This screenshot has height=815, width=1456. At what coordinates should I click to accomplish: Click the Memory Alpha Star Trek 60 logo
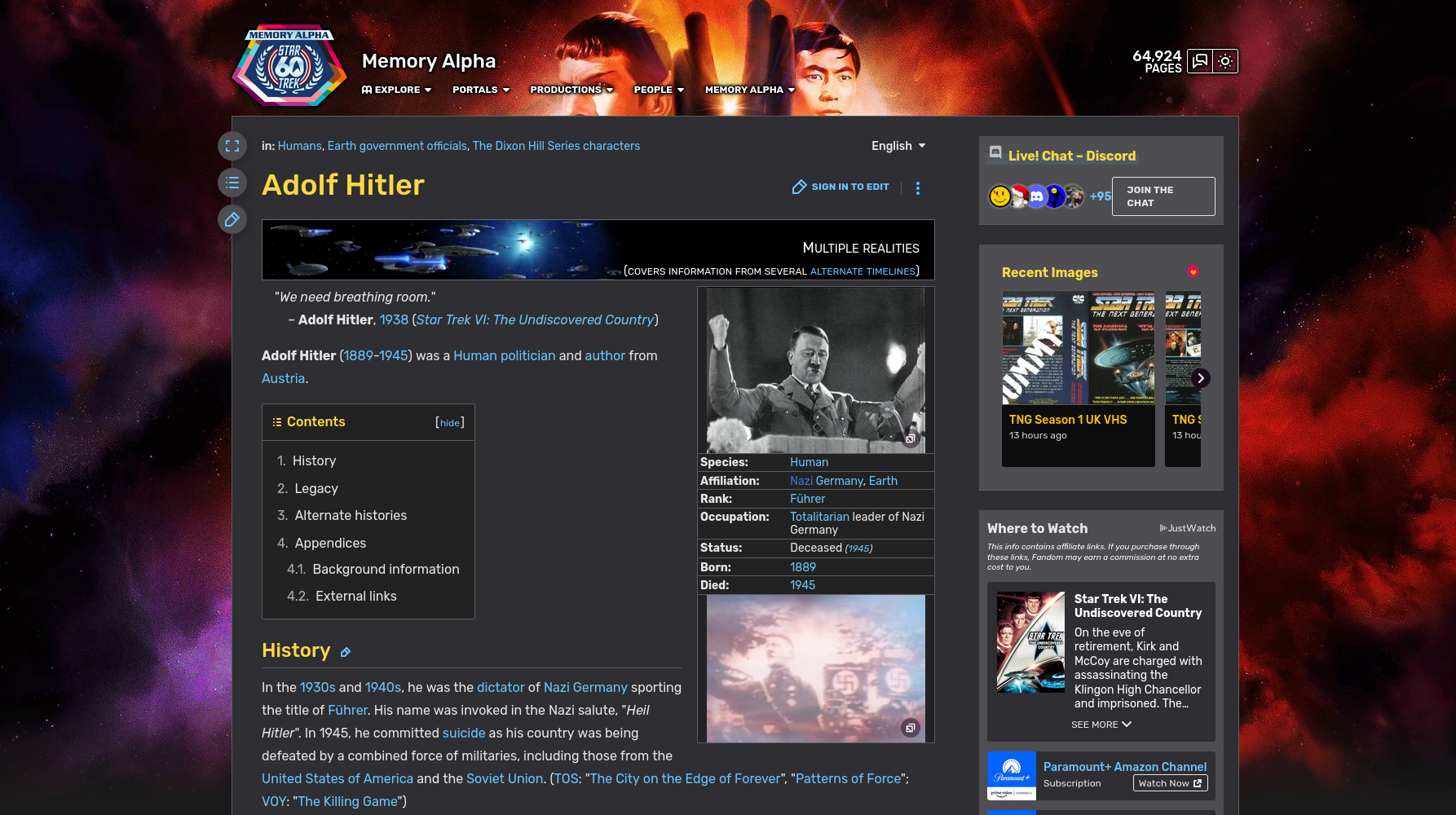pyautogui.click(x=290, y=66)
